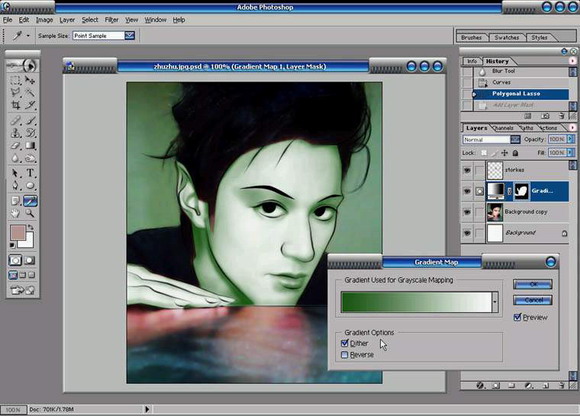This screenshot has height=416, width=580.
Task: Select the Crop tool in the toolbox
Action: coord(16,105)
